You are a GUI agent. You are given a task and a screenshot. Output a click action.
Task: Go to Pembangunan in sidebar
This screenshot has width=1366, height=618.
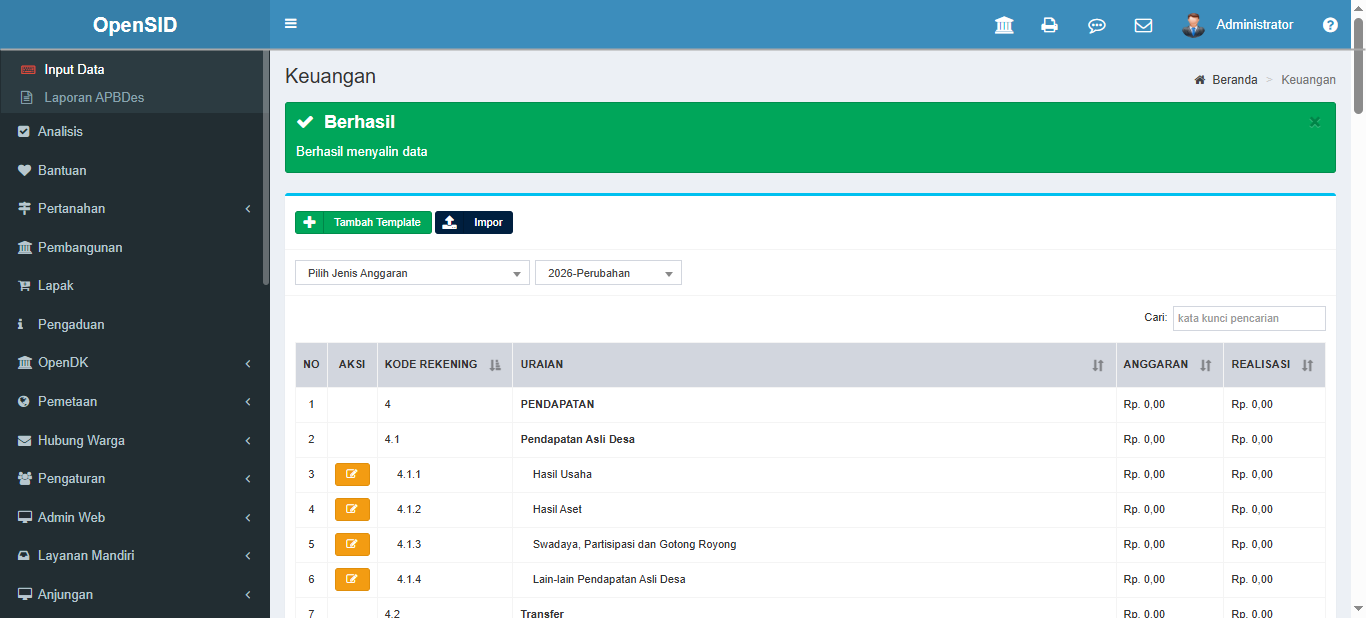80,247
